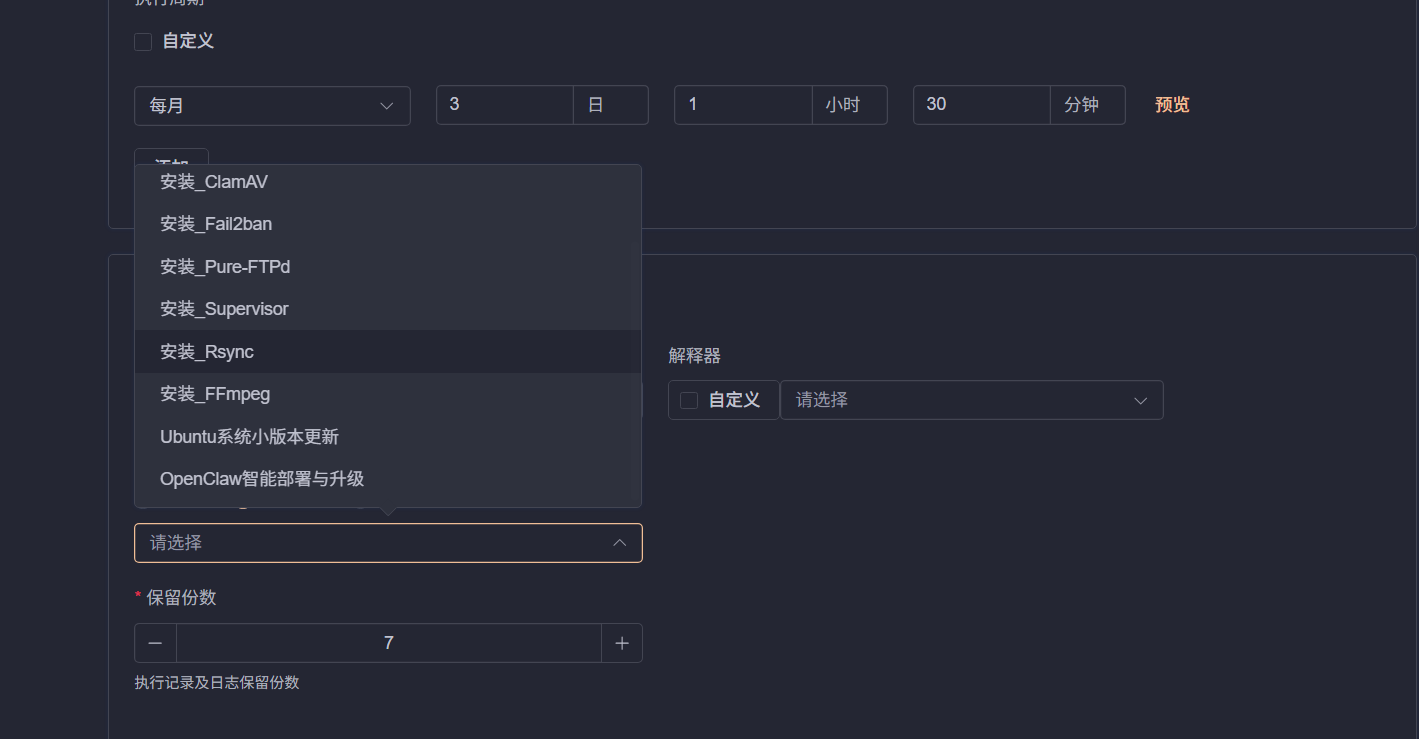Screen dimensions: 1419x739
Task: Select 安装_ClamAV from the list
Action: coord(214,182)
